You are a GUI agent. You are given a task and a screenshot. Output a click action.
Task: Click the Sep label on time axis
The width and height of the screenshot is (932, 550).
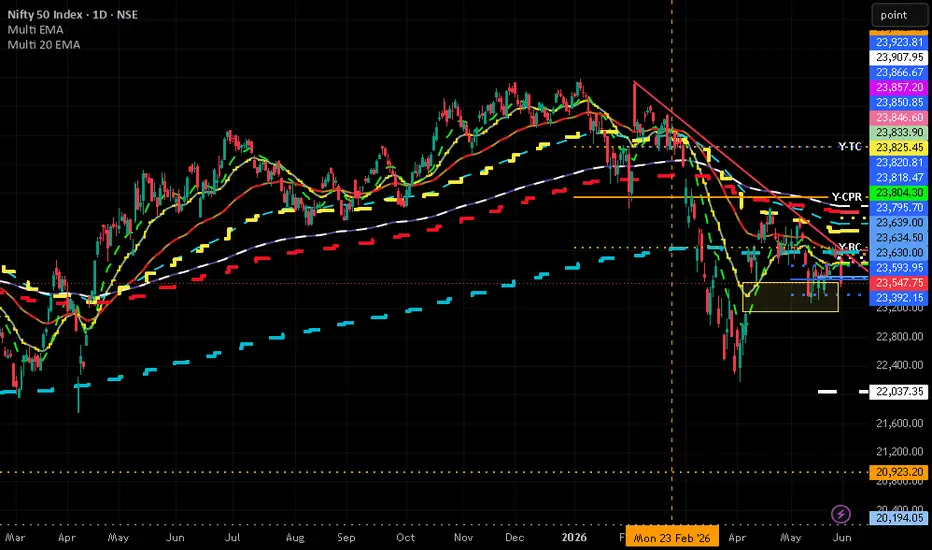[x=346, y=538]
